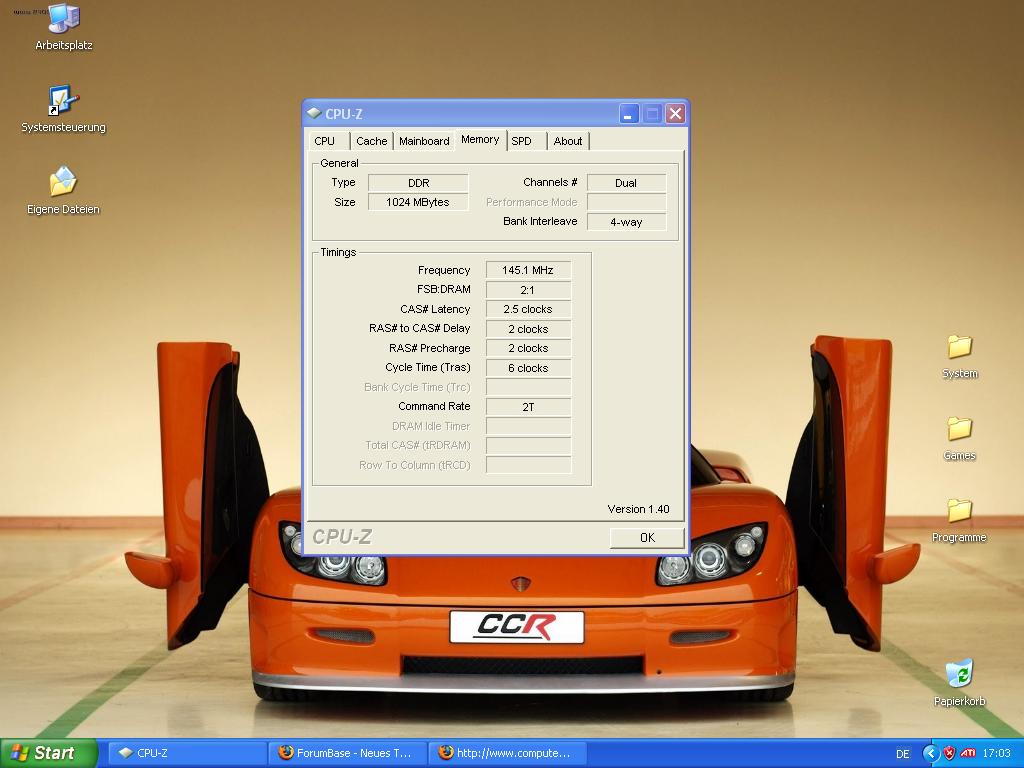Click the CAS# Latency value 2.5 clocks

(x=528, y=310)
